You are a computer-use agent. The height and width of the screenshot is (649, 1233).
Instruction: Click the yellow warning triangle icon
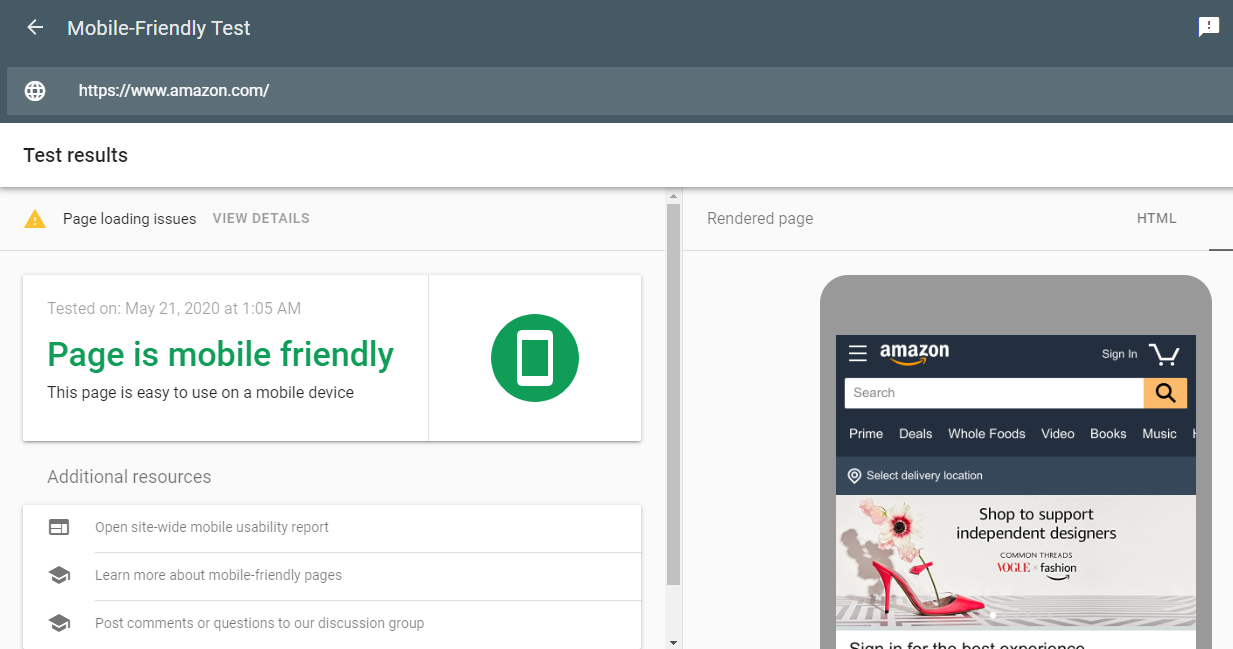point(35,219)
